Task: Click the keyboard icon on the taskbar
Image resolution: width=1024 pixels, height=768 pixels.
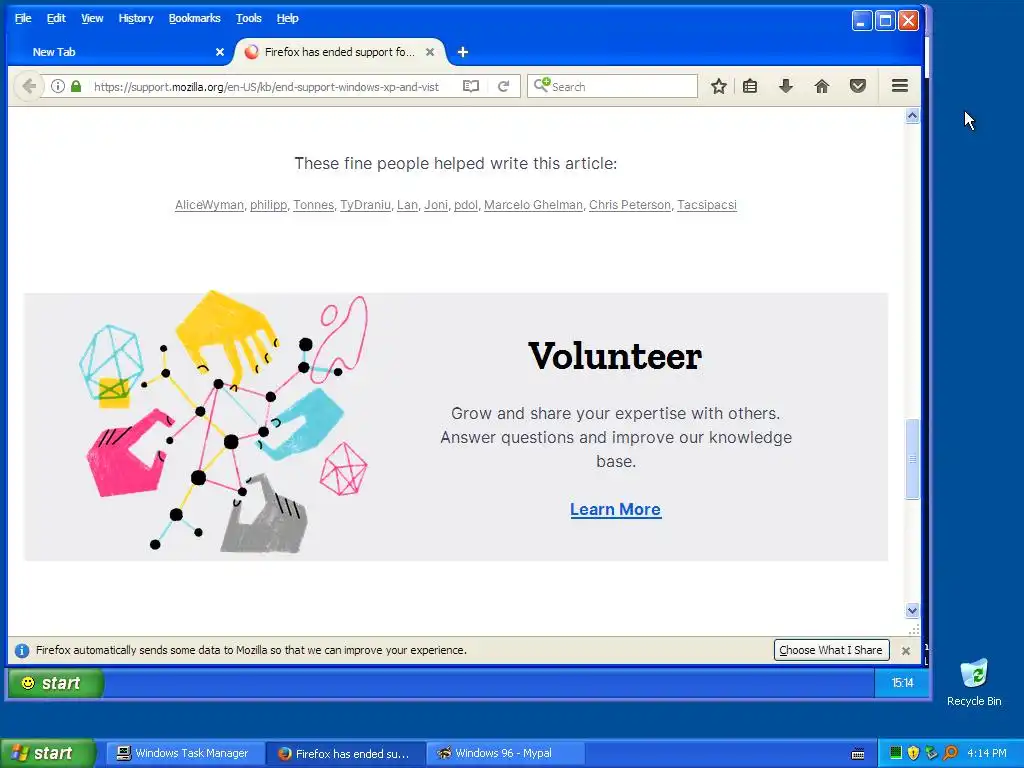Action: click(858, 754)
